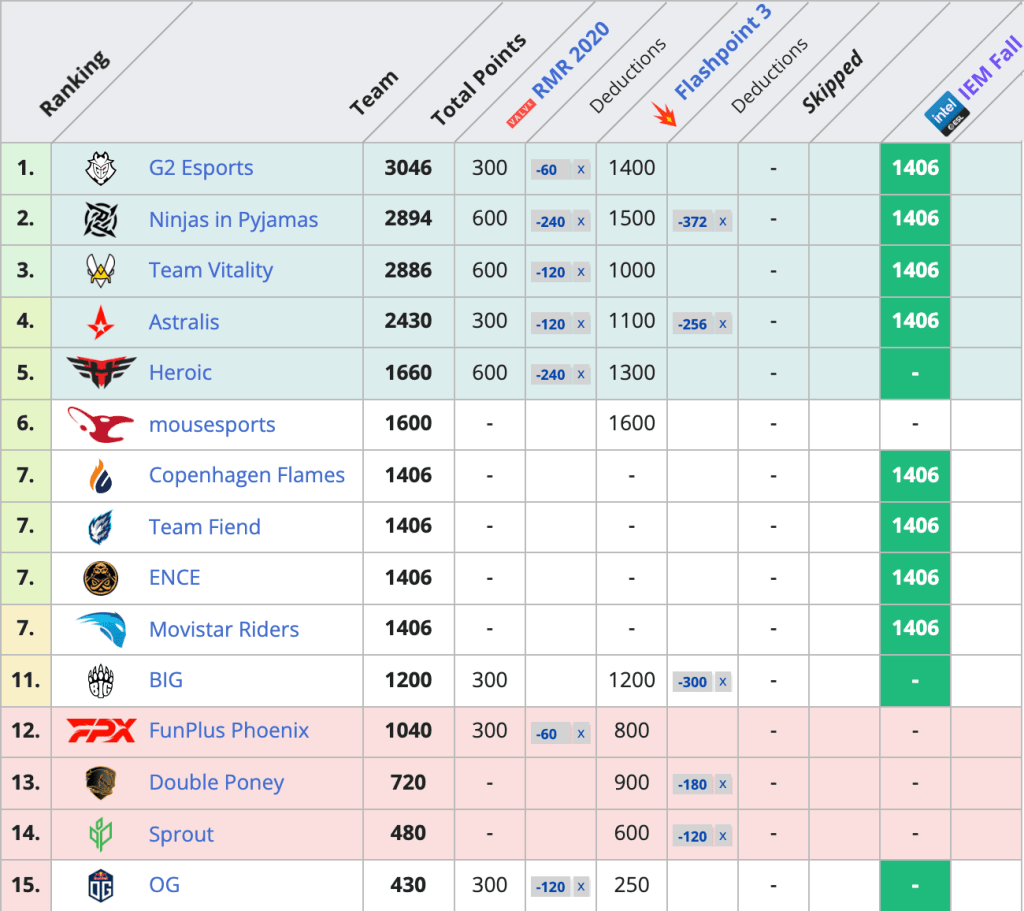Click the Team Vitality bee logo
Image resolution: width=1024 pixels, height=911 pixels.
click(101, 270)
